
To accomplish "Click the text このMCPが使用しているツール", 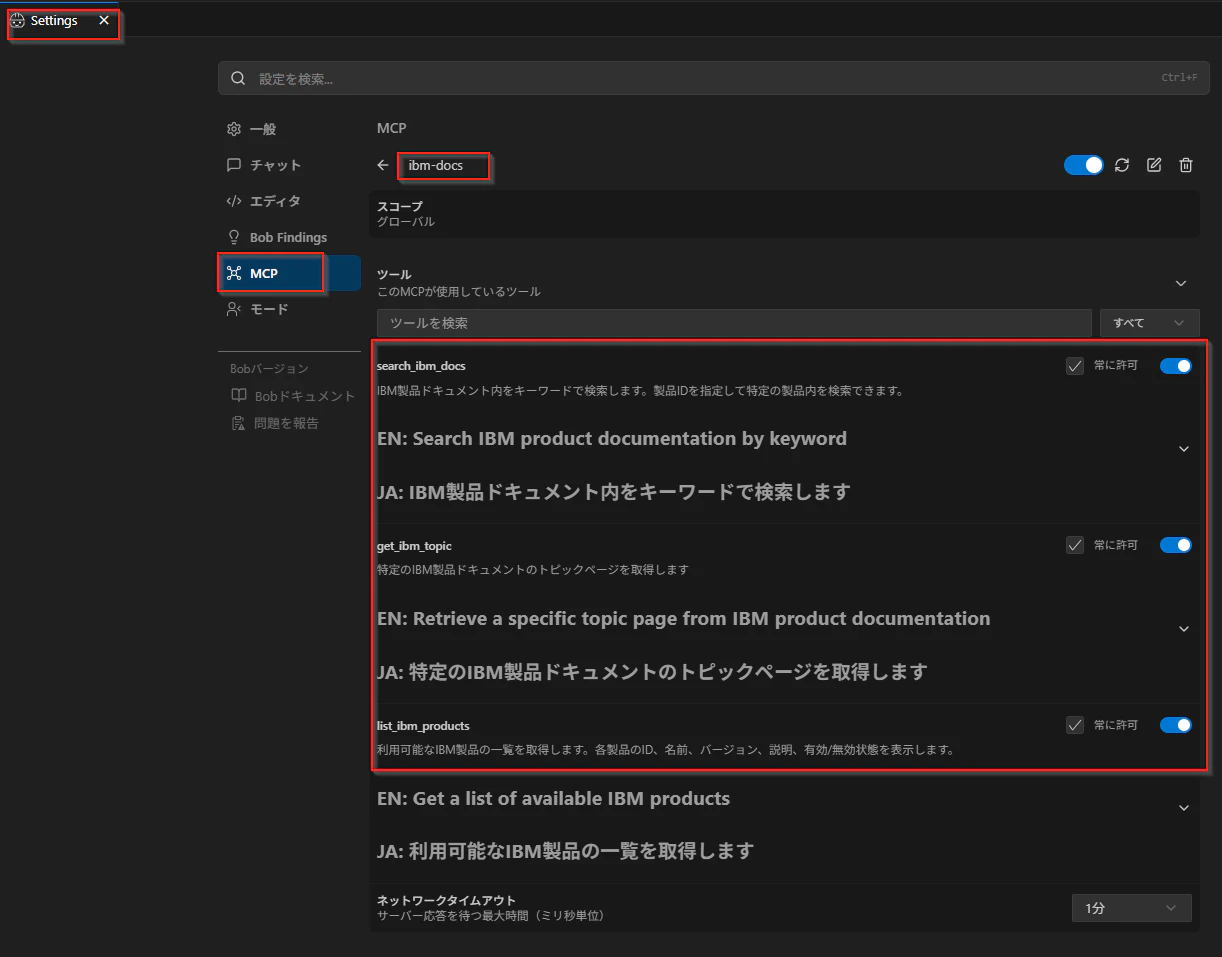I will point(459,291).
